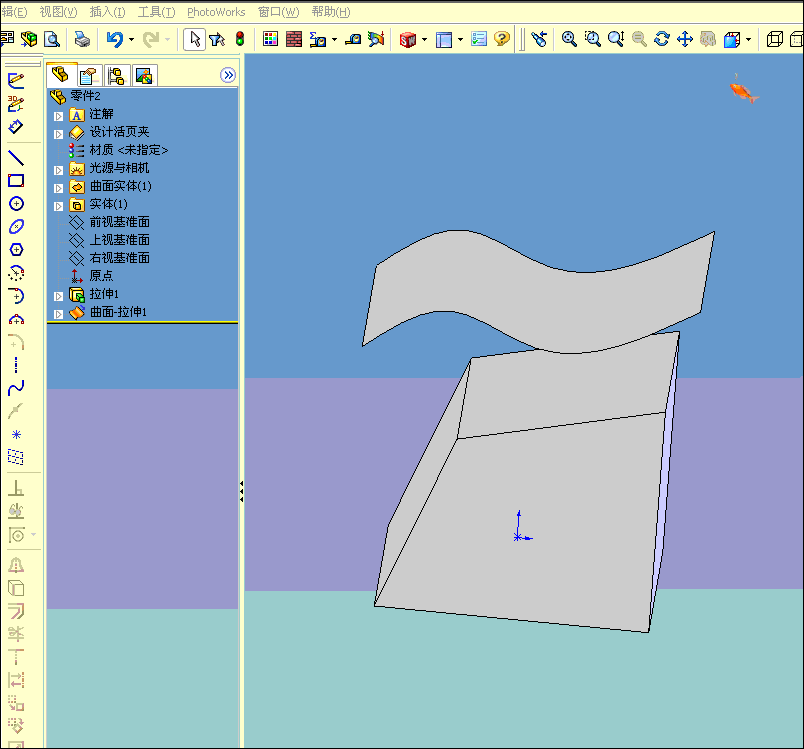Click the Select arrow tool
This screenshot has width=804, height=749.
pyautogui.click(x=195, y=39)
